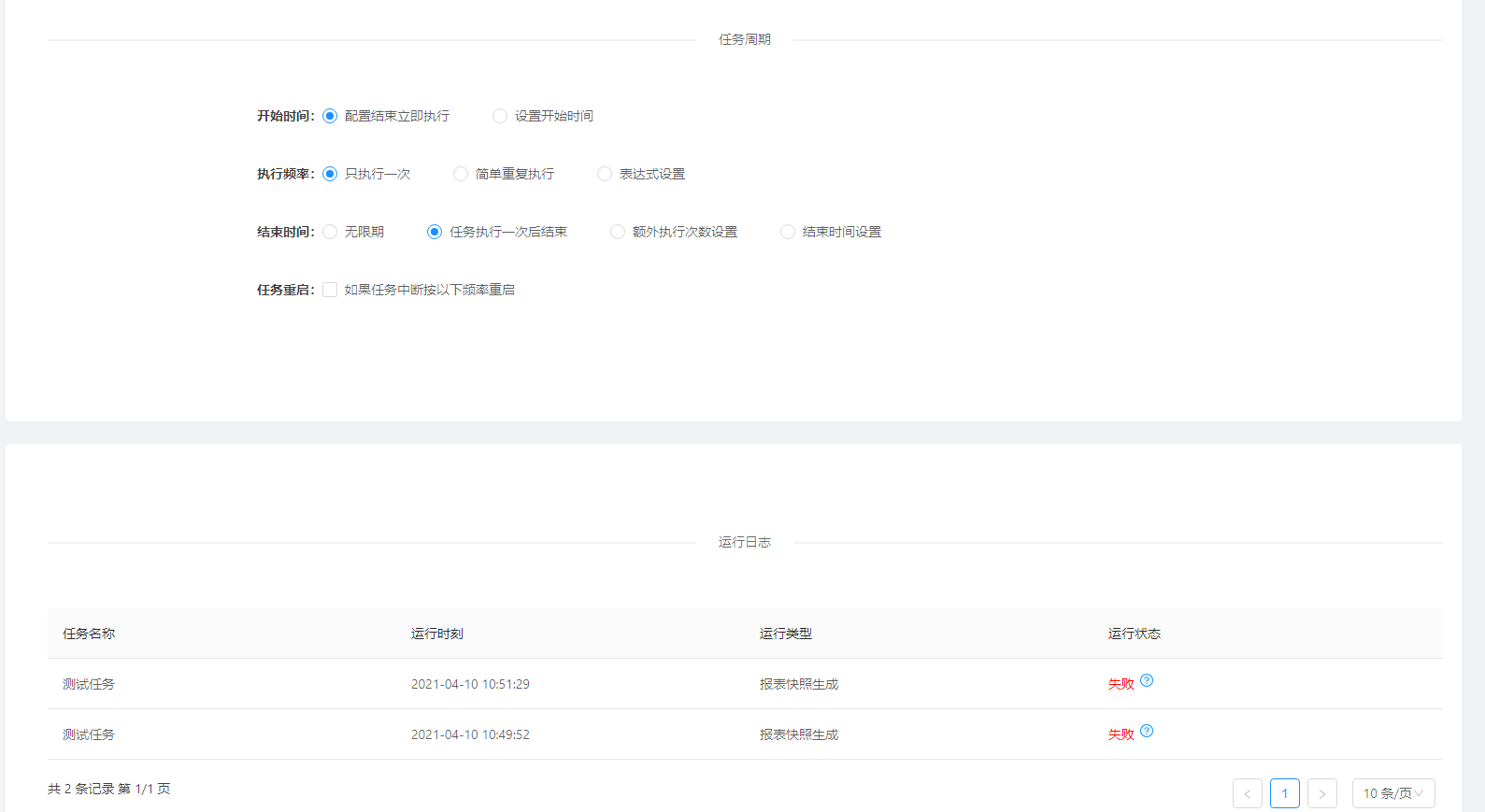
Task: Click 报表快照生成 in the 10:51:29 row
Action: point(799,684)
